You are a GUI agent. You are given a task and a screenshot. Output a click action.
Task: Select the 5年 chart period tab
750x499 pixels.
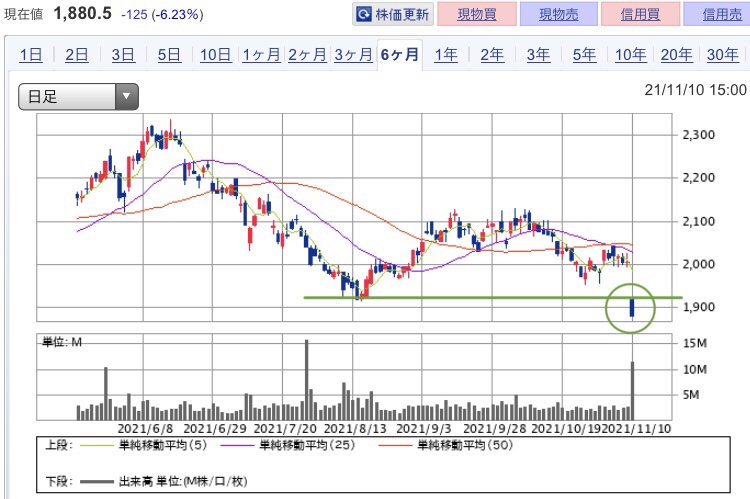tap(585, 55)
